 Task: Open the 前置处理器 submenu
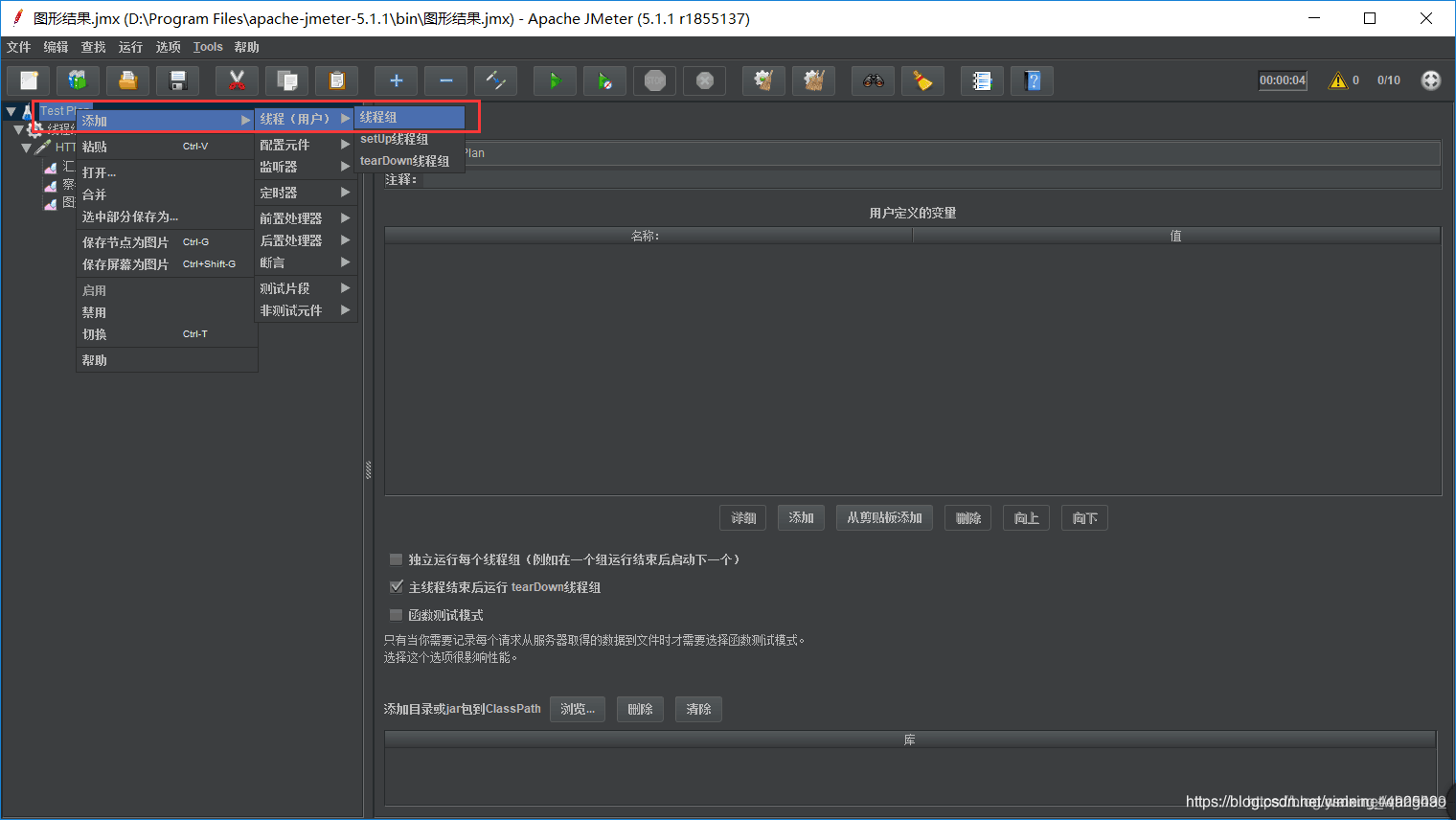(x=306, y=218)
